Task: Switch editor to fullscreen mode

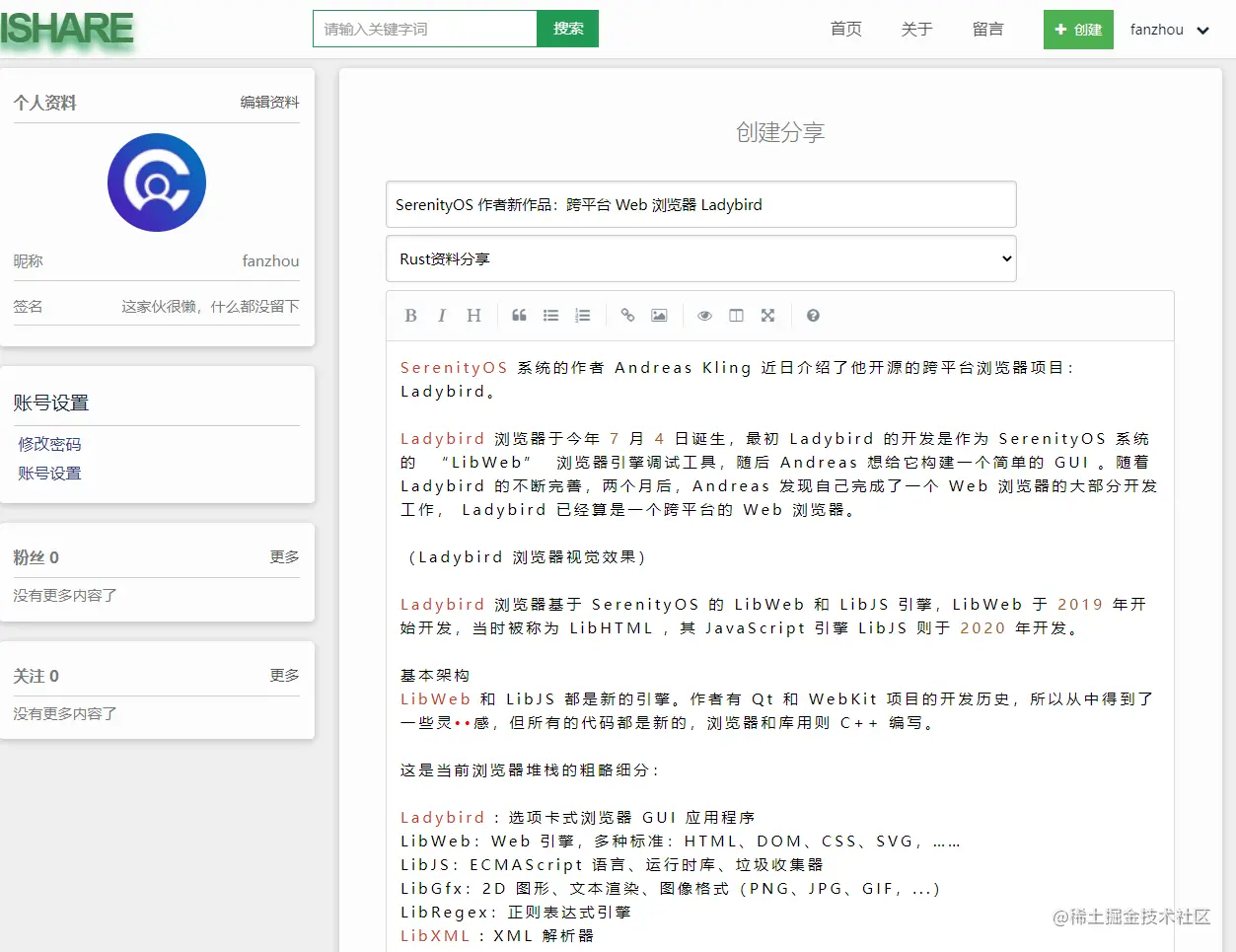Action: pyautogui.click(x=767, y=316)
